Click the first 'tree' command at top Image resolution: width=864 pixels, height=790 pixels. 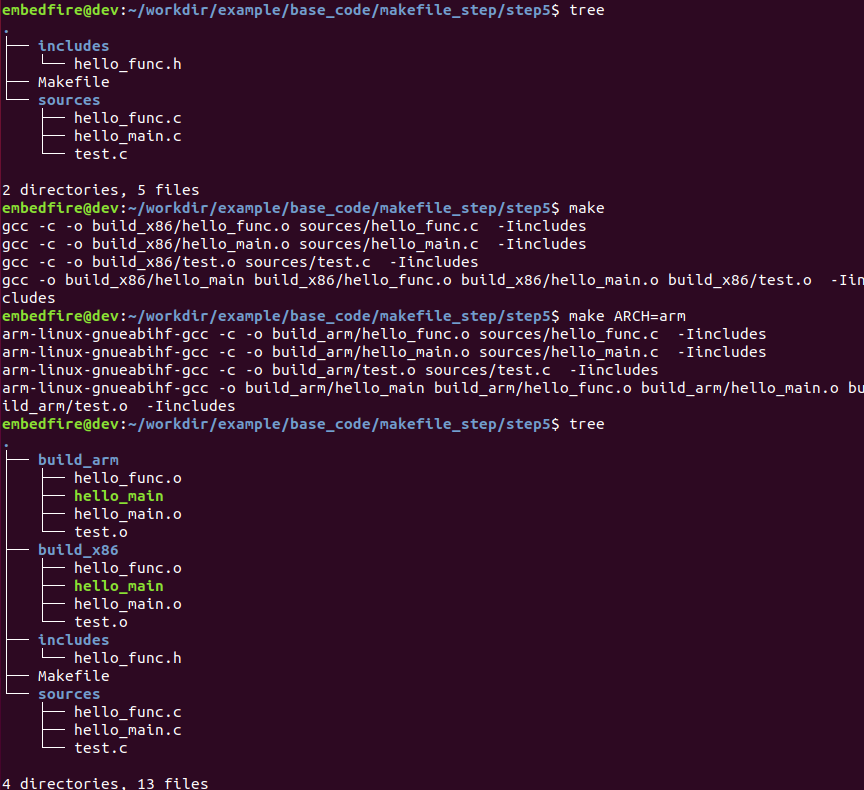[586, 10]
